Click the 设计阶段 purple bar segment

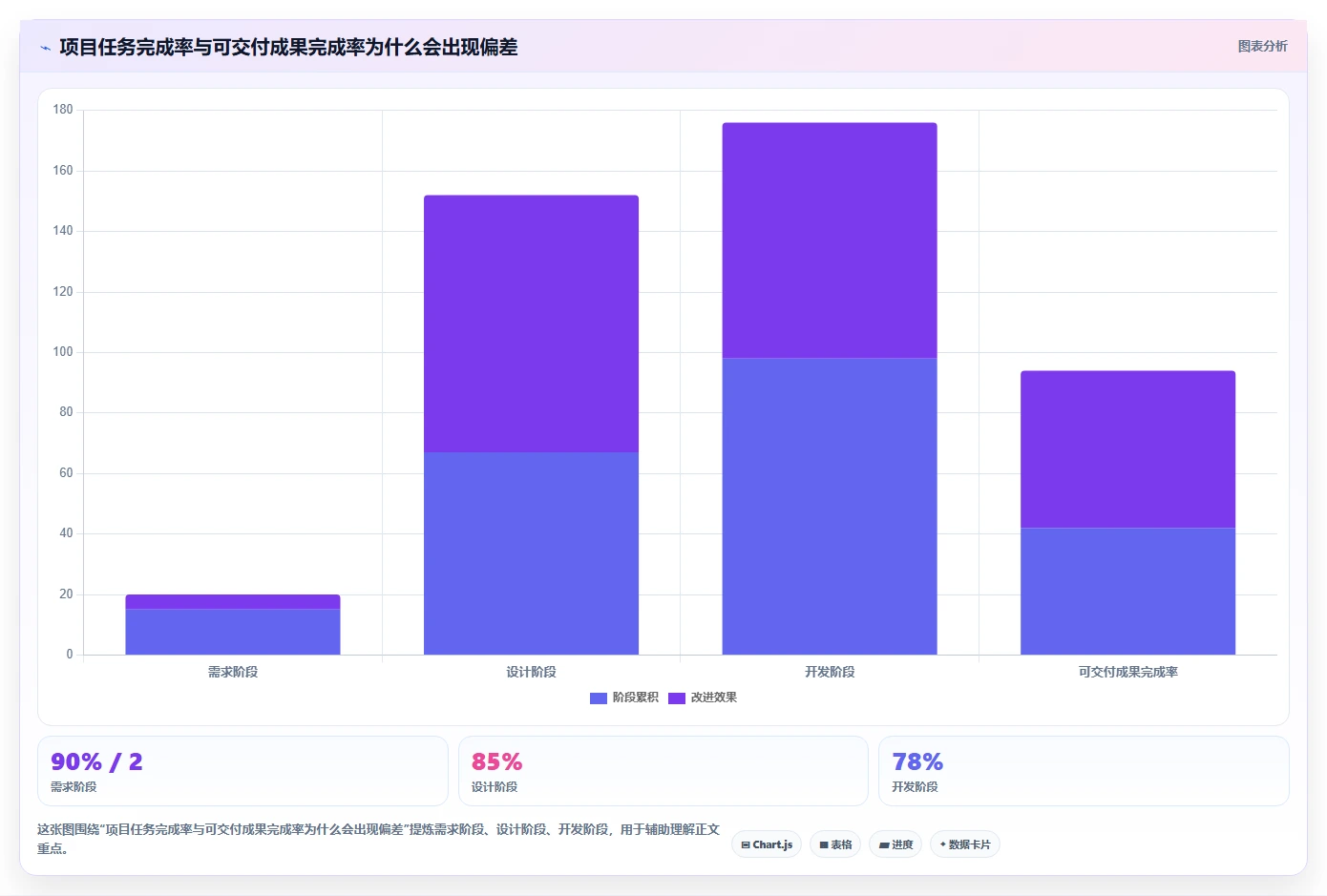coord(531,323)
